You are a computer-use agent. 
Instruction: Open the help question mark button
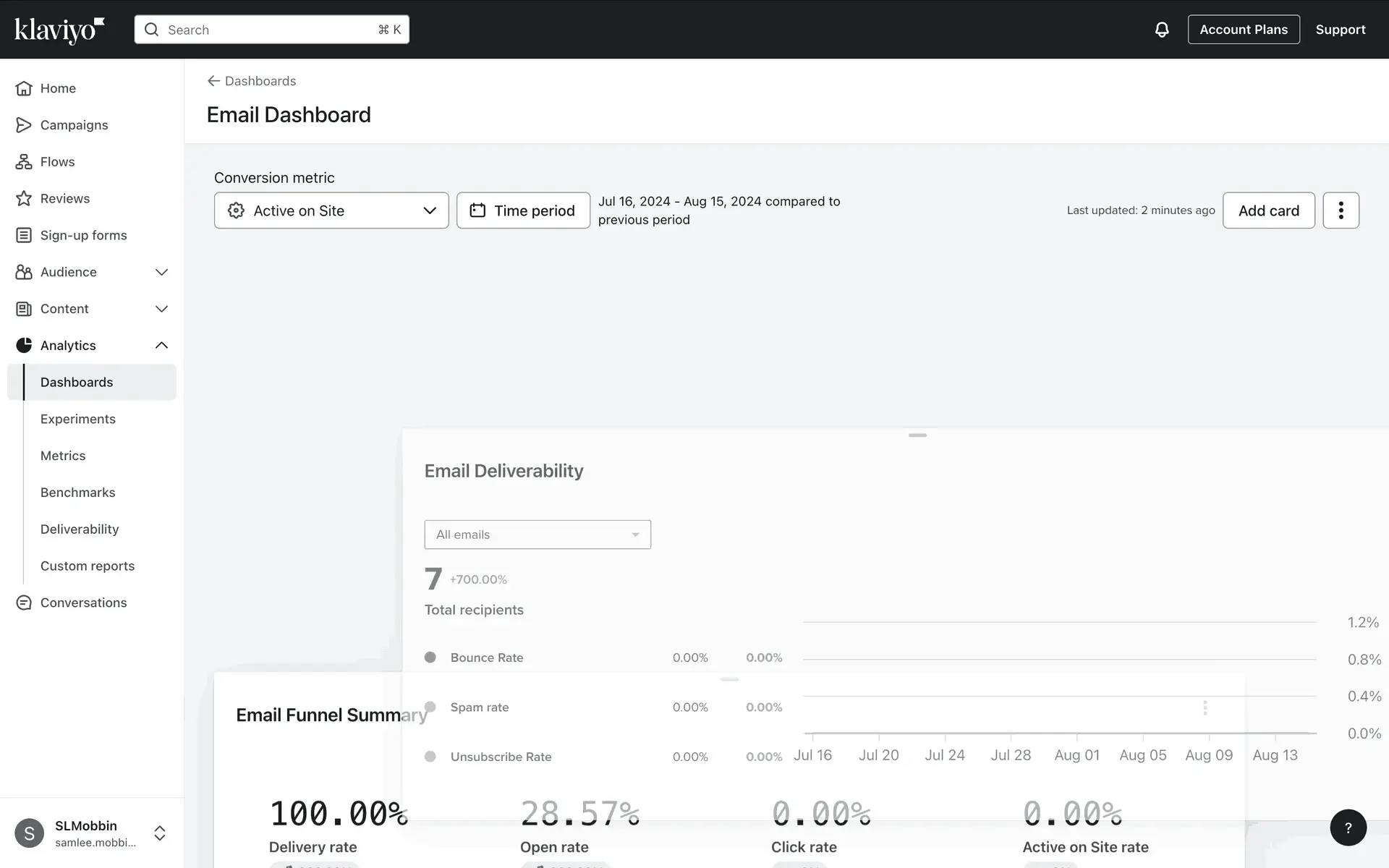click(1348, 827)
